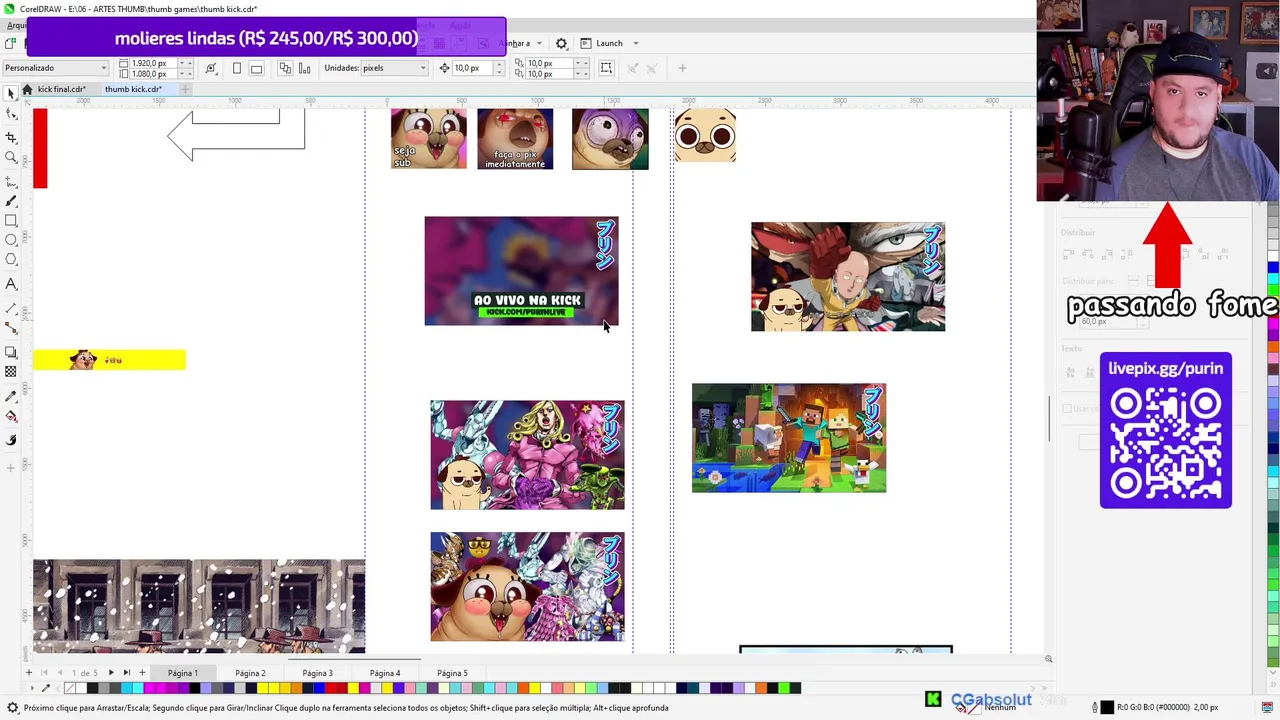Open a new document tab with plus

(x=184, y=89)
